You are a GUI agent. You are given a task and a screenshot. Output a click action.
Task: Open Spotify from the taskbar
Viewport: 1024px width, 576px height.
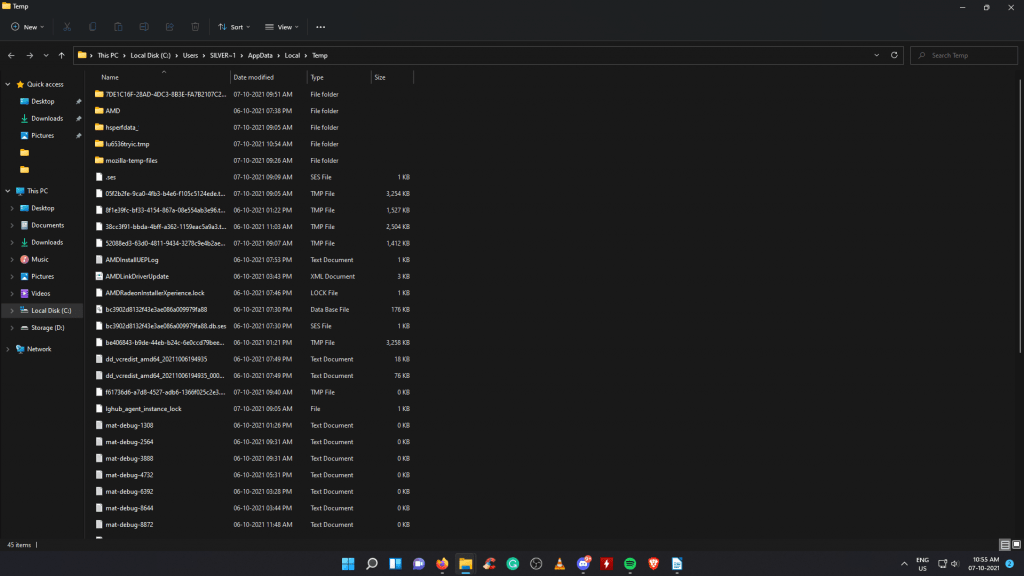pyautogui.click(x=630, y=564)
